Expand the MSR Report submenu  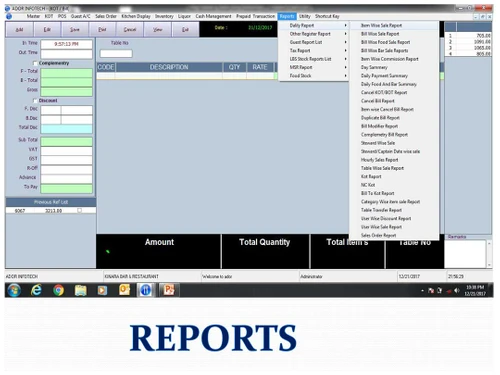tap(314, 67)
